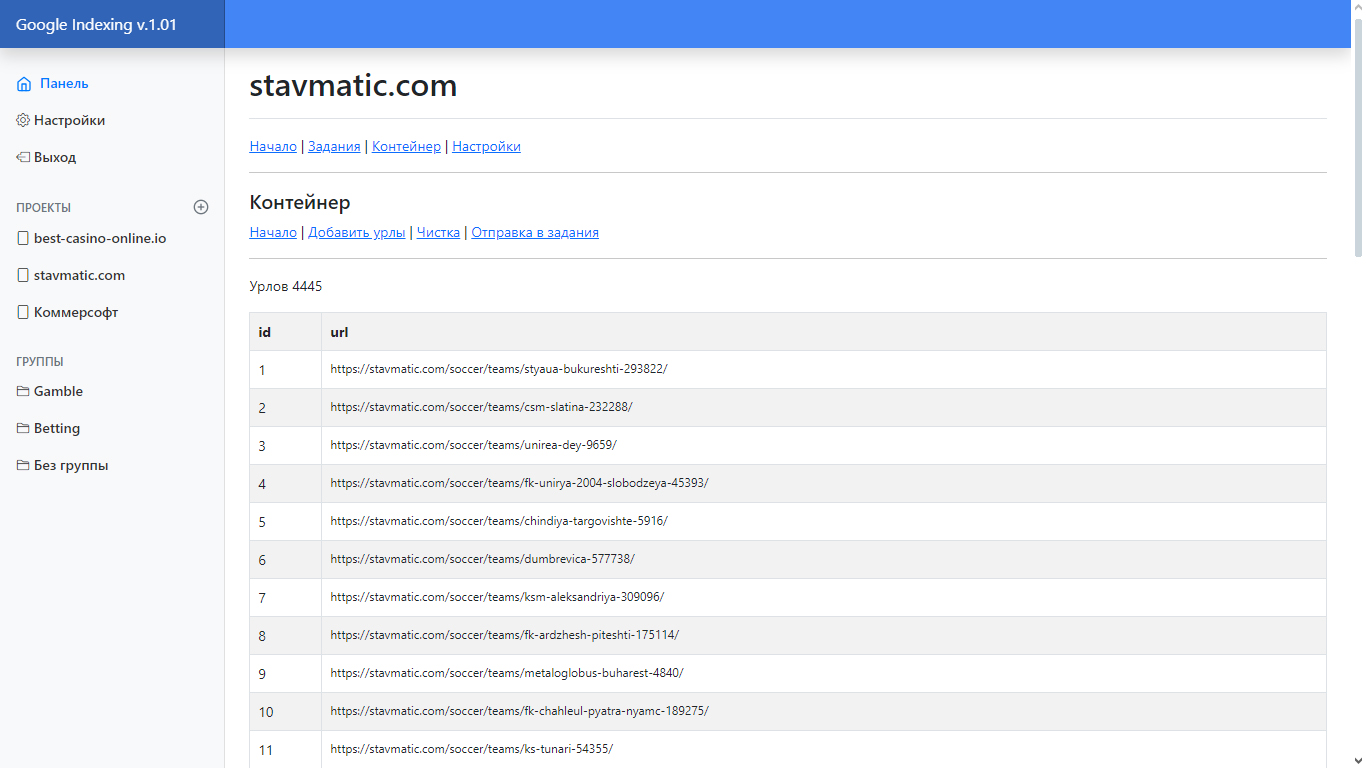Add a new project with the plus icon
The image size is (1366, 768).
[201, 207]
